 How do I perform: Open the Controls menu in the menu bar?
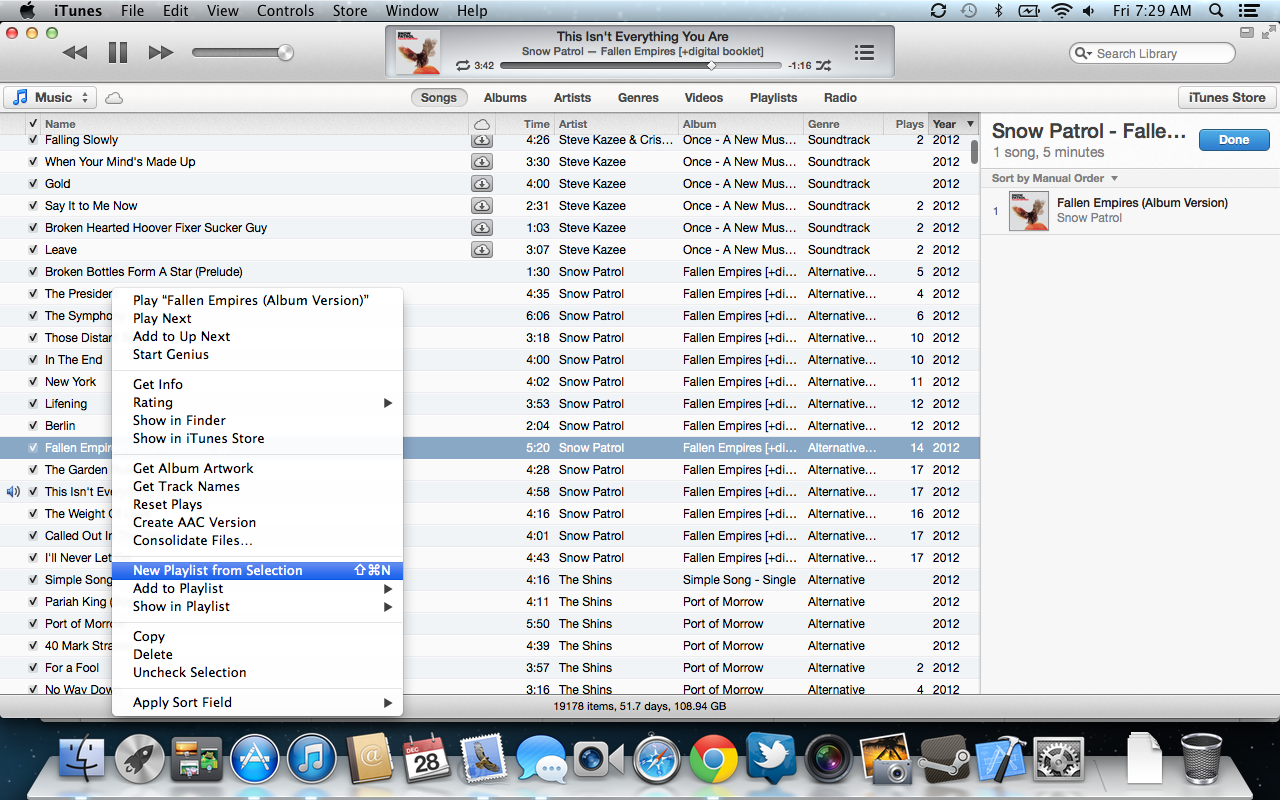(x=286, y=11)
